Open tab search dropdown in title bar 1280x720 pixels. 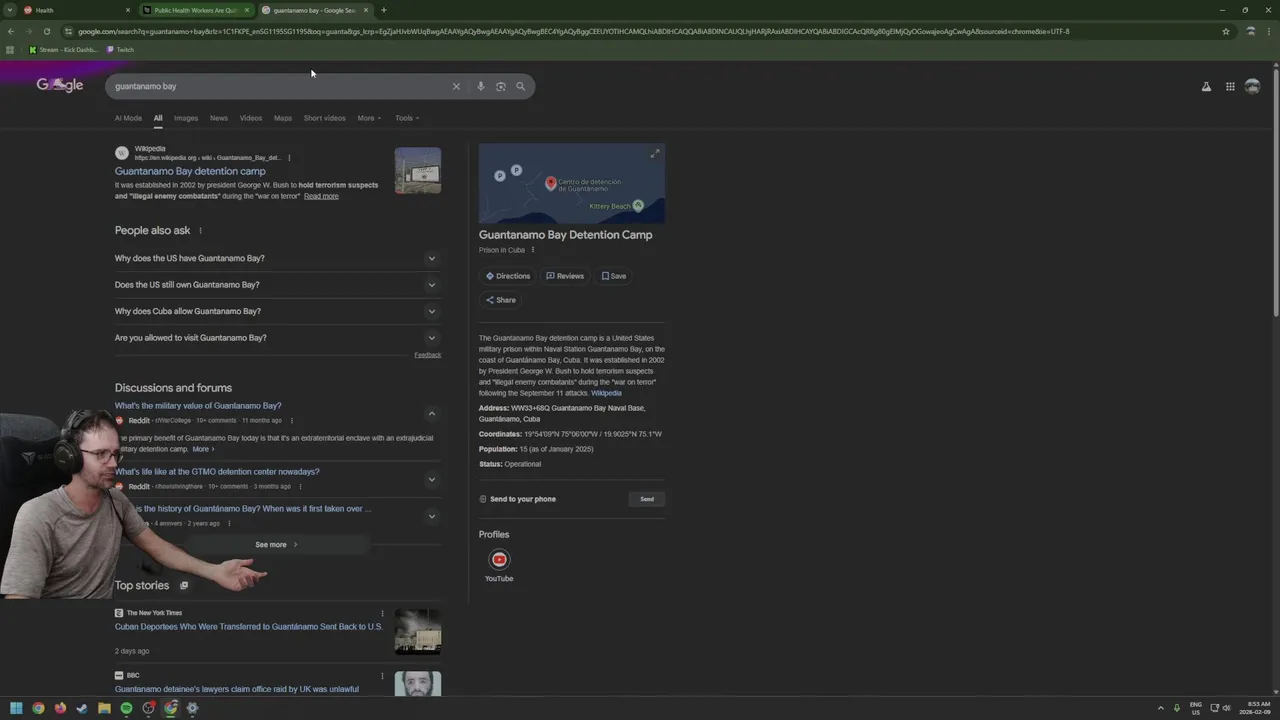coord(9,10)
